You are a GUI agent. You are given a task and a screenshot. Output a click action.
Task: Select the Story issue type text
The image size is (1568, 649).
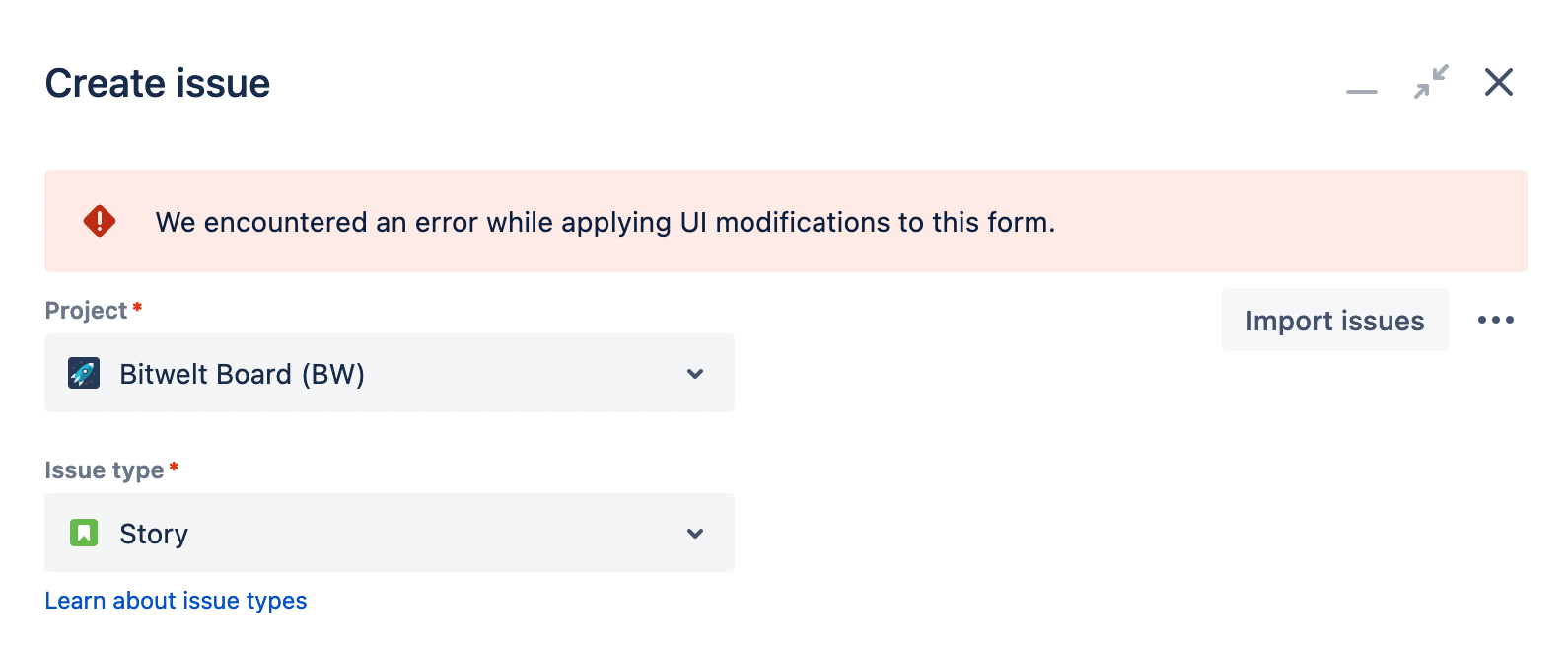point(154,534)
